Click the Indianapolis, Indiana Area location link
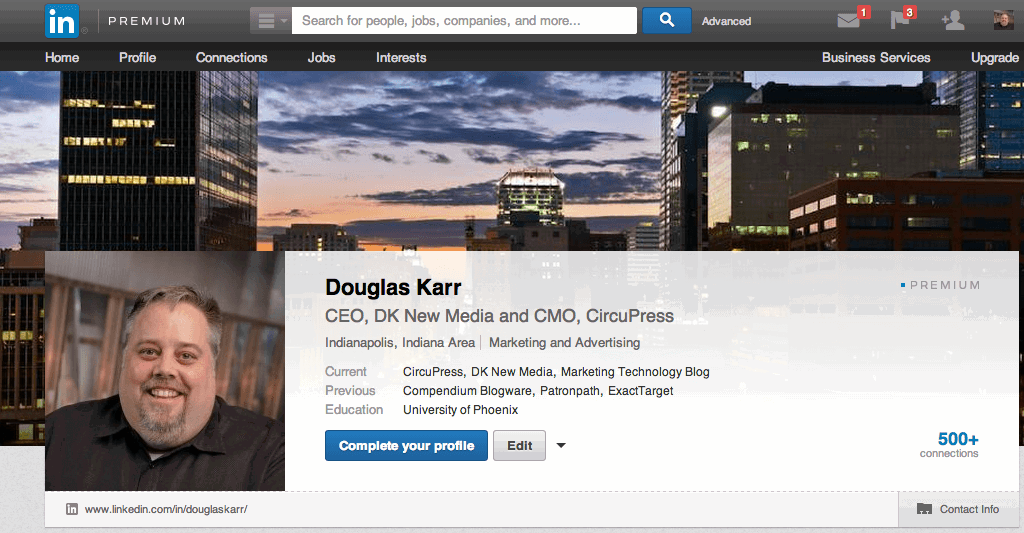The width and height of the screenshot is (1024, 533). click(x=400, y=343)
